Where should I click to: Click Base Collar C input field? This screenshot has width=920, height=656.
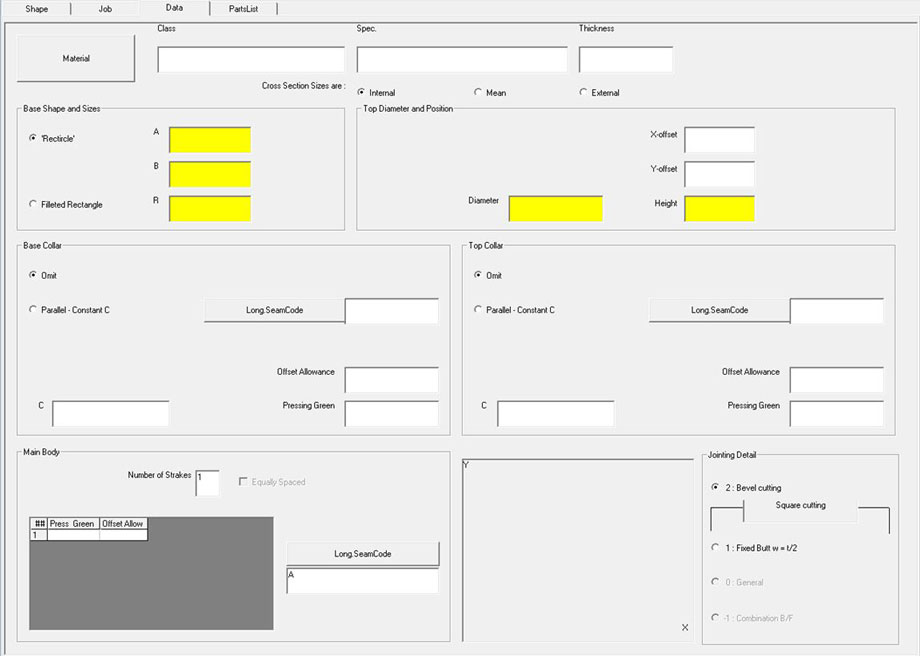[110, 414]
